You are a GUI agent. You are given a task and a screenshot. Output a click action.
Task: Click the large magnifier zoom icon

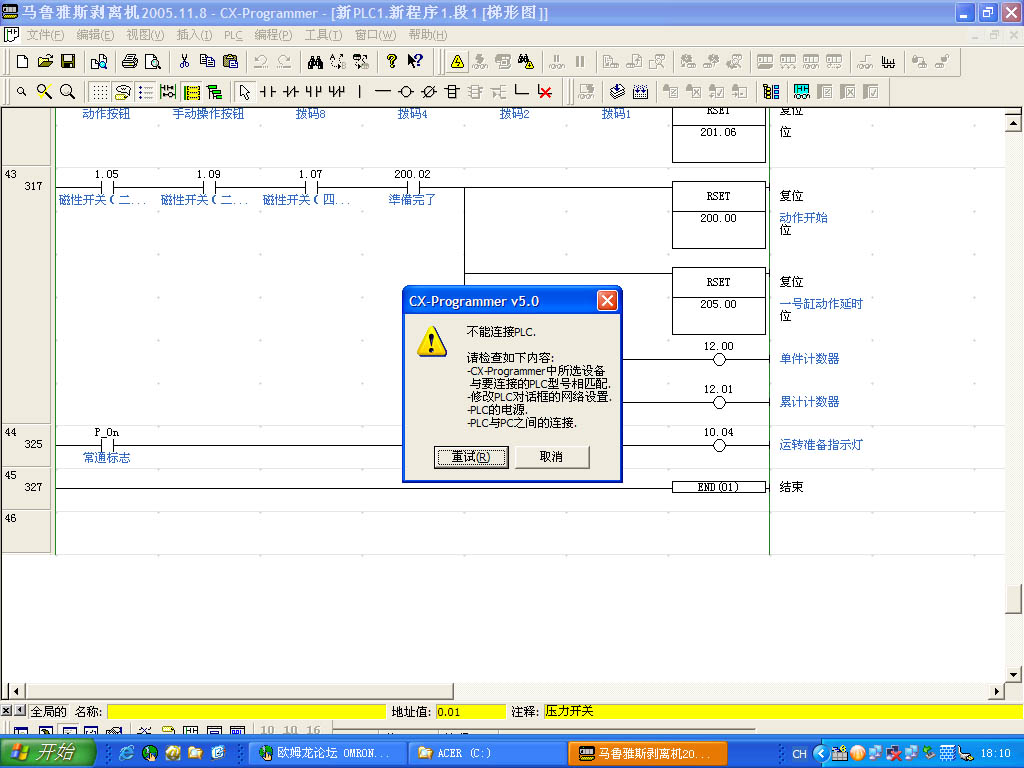point(67,91)
